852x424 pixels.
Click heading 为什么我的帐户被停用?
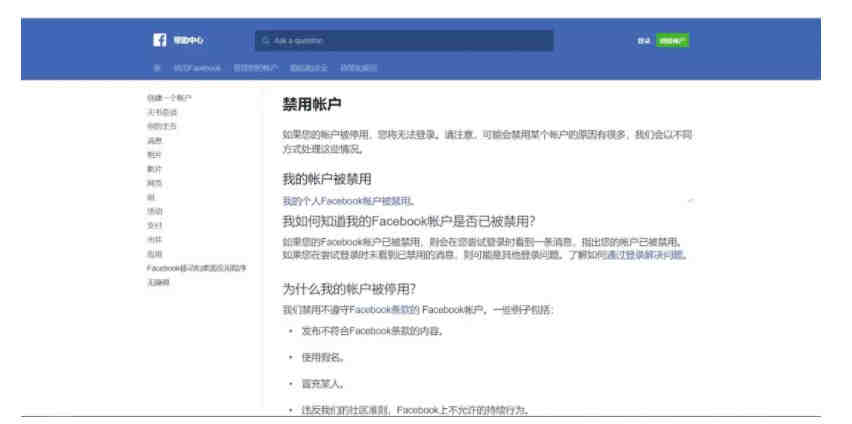coord(349,289)
